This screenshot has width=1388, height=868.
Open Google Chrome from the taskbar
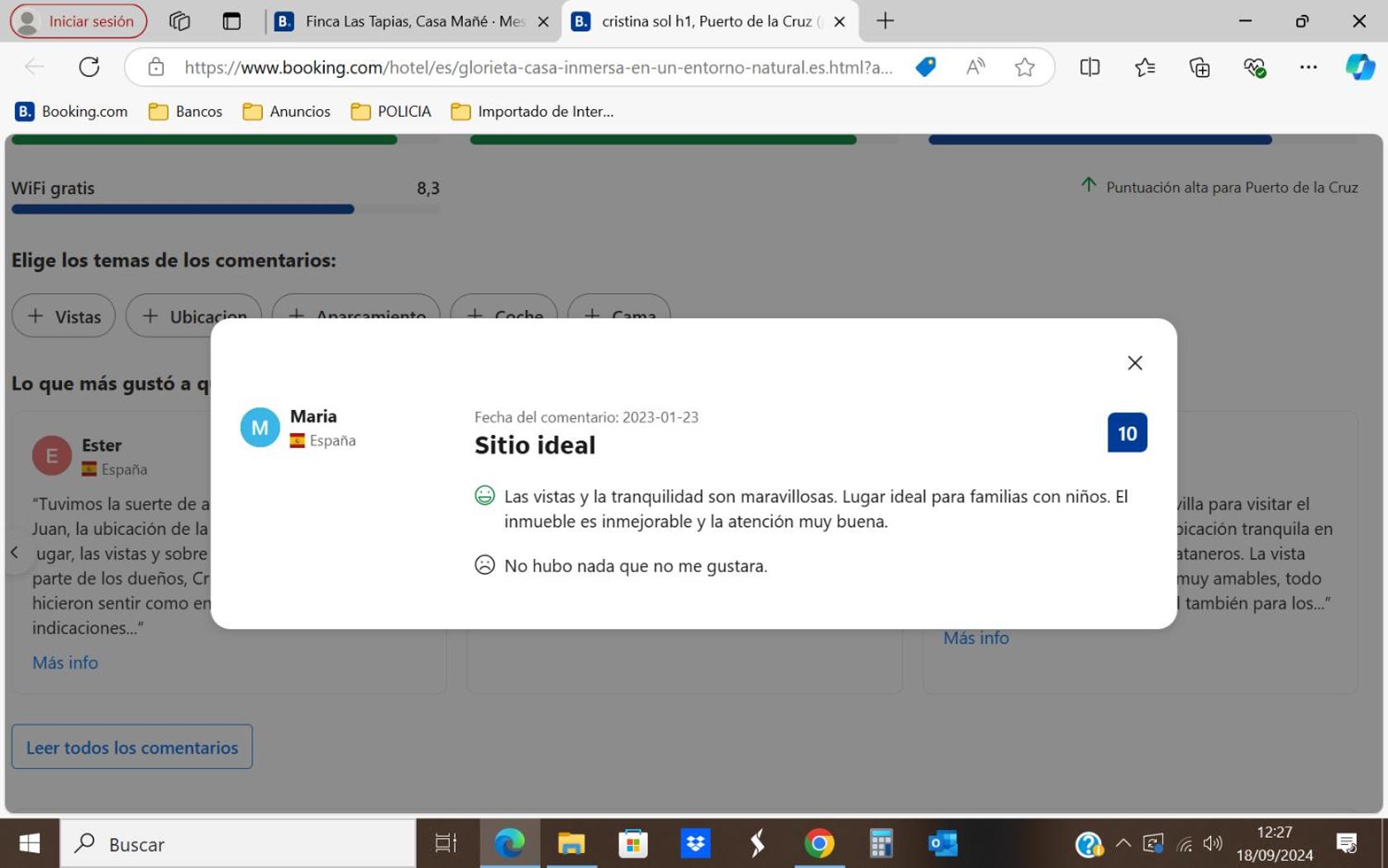point(819,843)
